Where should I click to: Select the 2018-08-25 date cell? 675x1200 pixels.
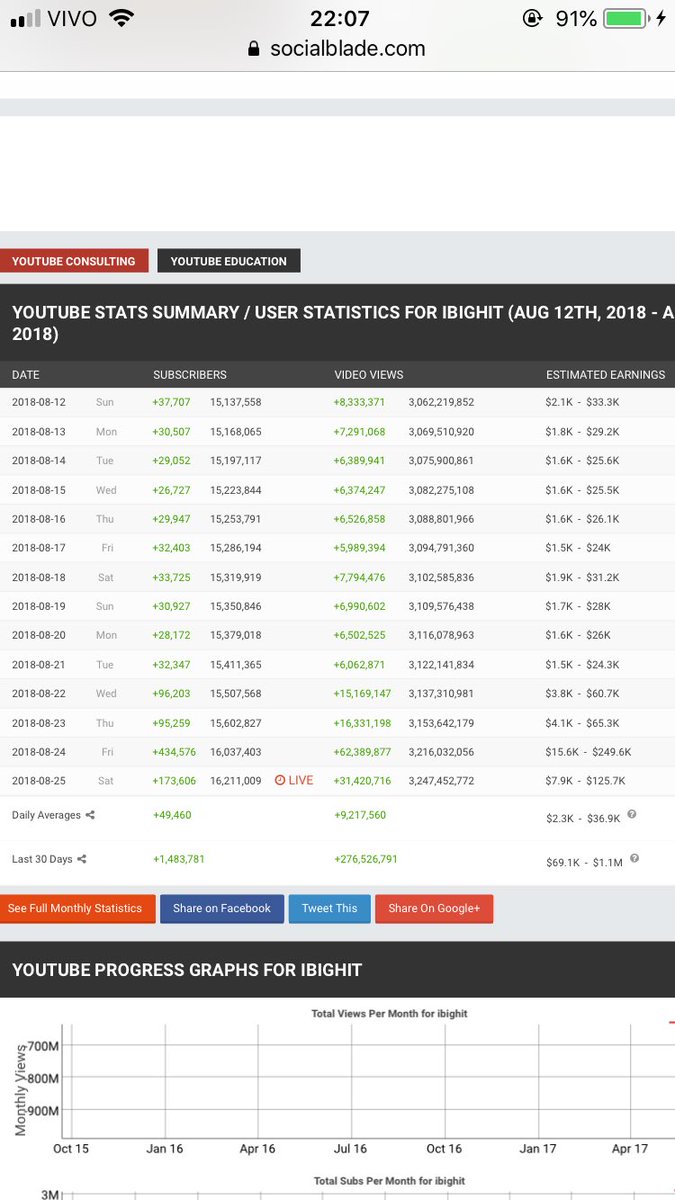pyautogui.click(x=39, y=780)
